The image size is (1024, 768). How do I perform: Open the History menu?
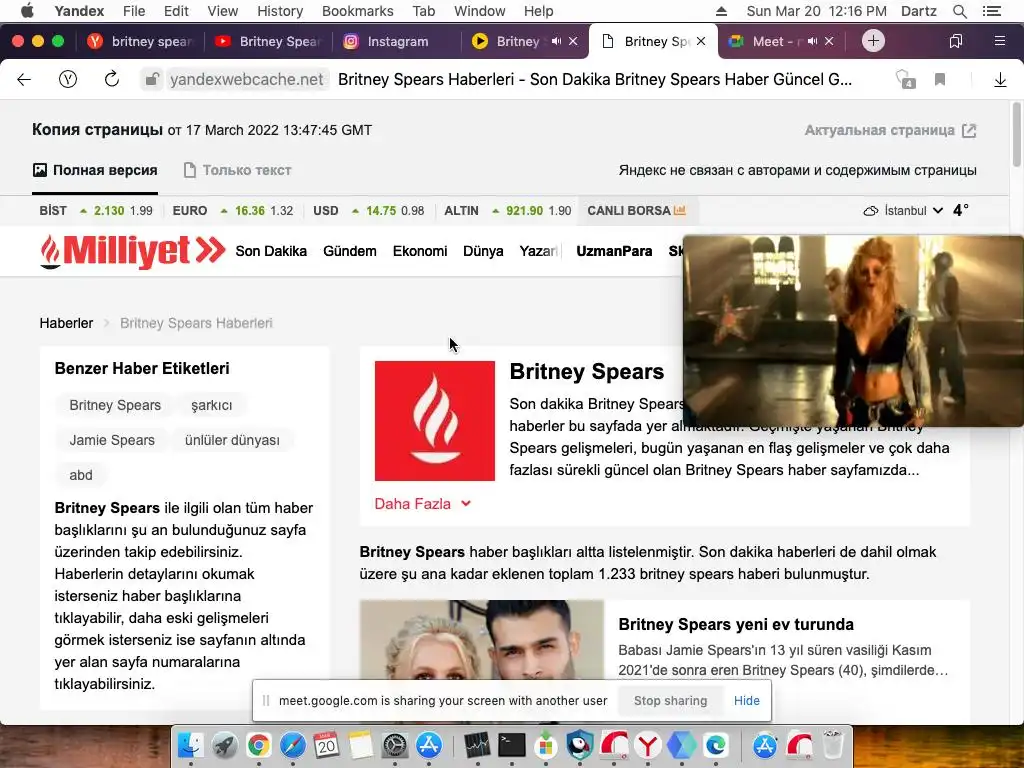[280, 11]
